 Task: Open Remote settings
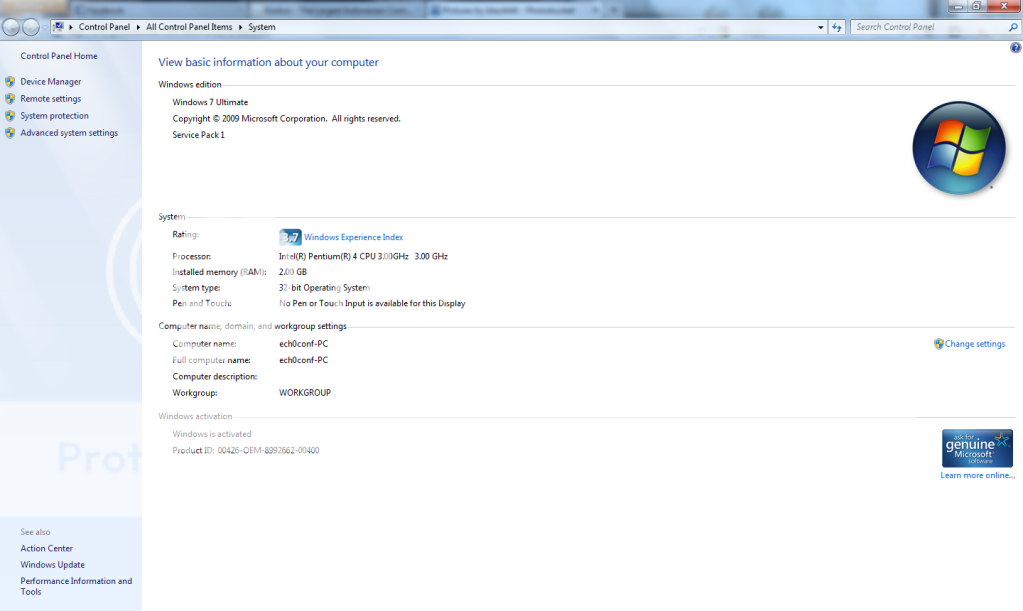click(51, 98)
